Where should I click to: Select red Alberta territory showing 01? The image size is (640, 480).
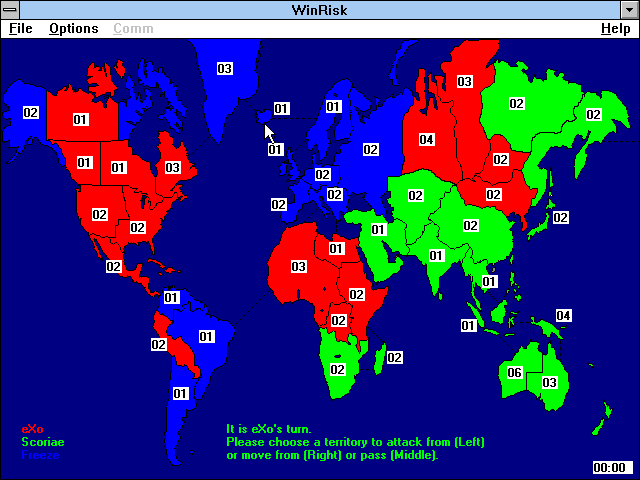84,163
